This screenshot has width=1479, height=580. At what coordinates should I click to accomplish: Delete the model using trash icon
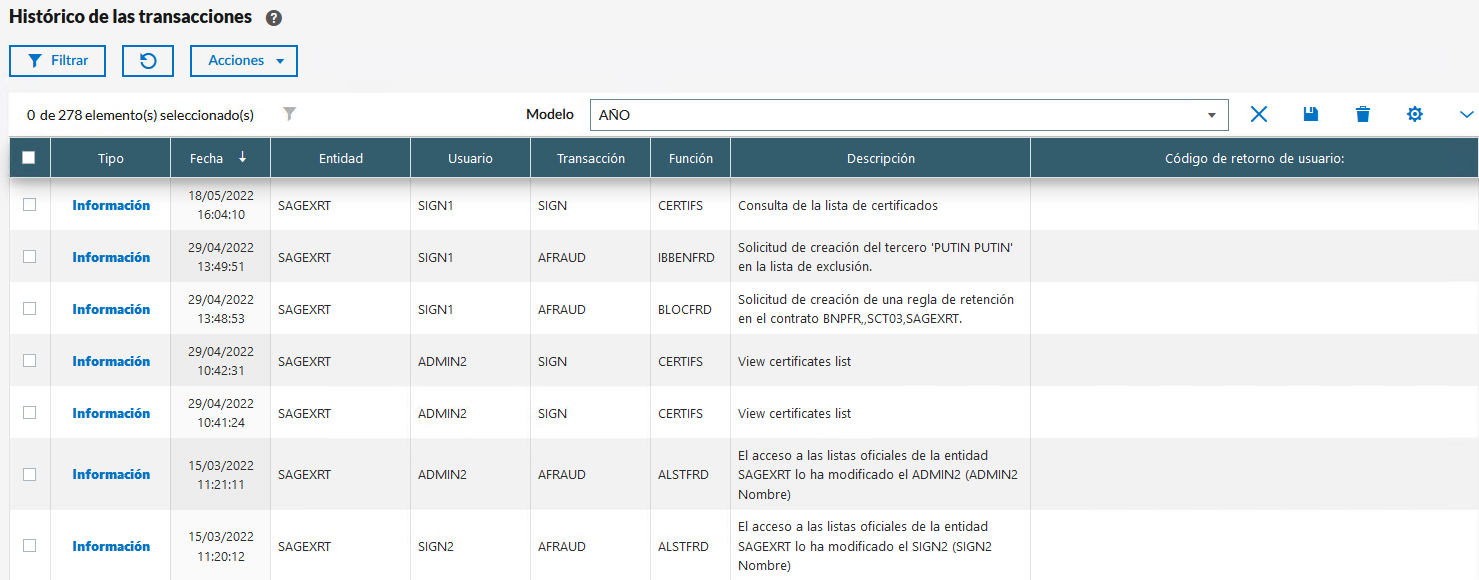[x=1362, y=114]
